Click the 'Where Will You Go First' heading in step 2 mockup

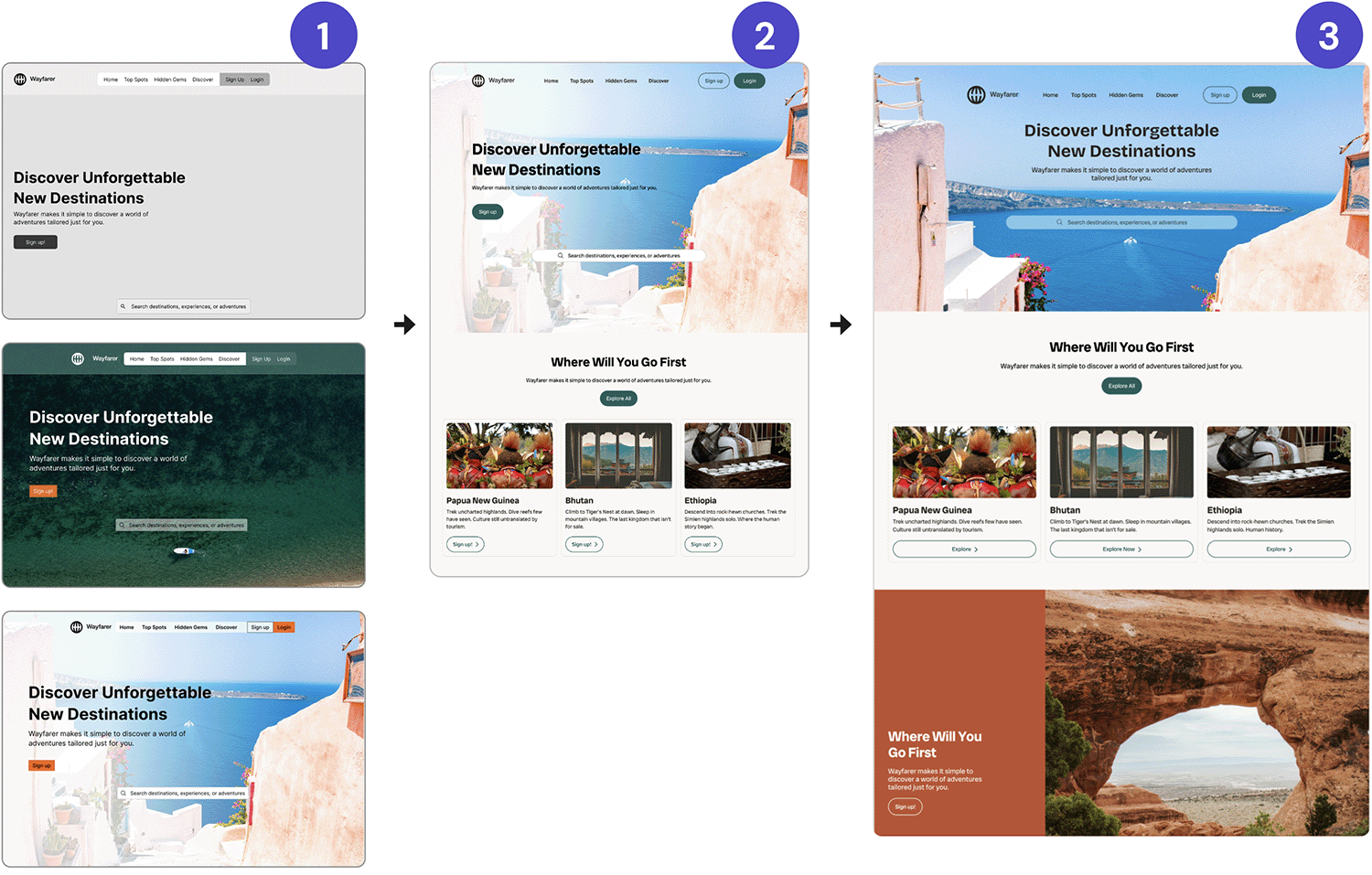[x=618, y=362]
